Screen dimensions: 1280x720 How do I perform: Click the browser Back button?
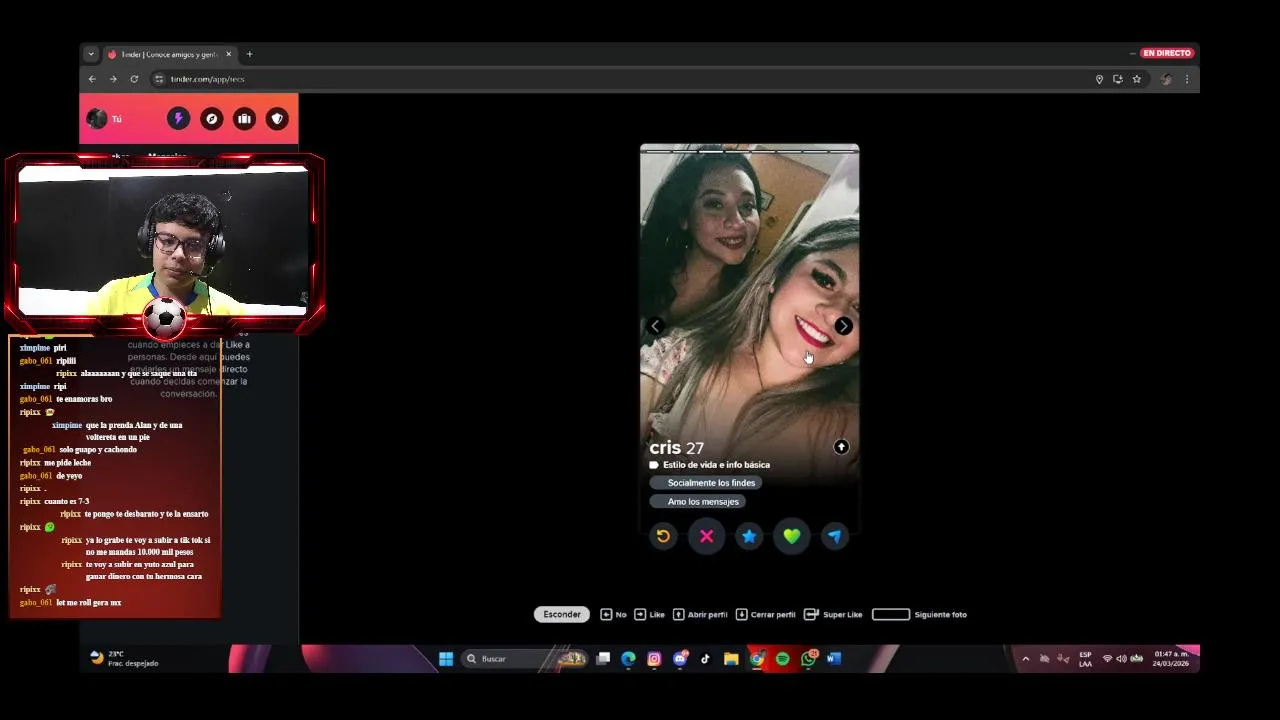click(x=92, y=79)
